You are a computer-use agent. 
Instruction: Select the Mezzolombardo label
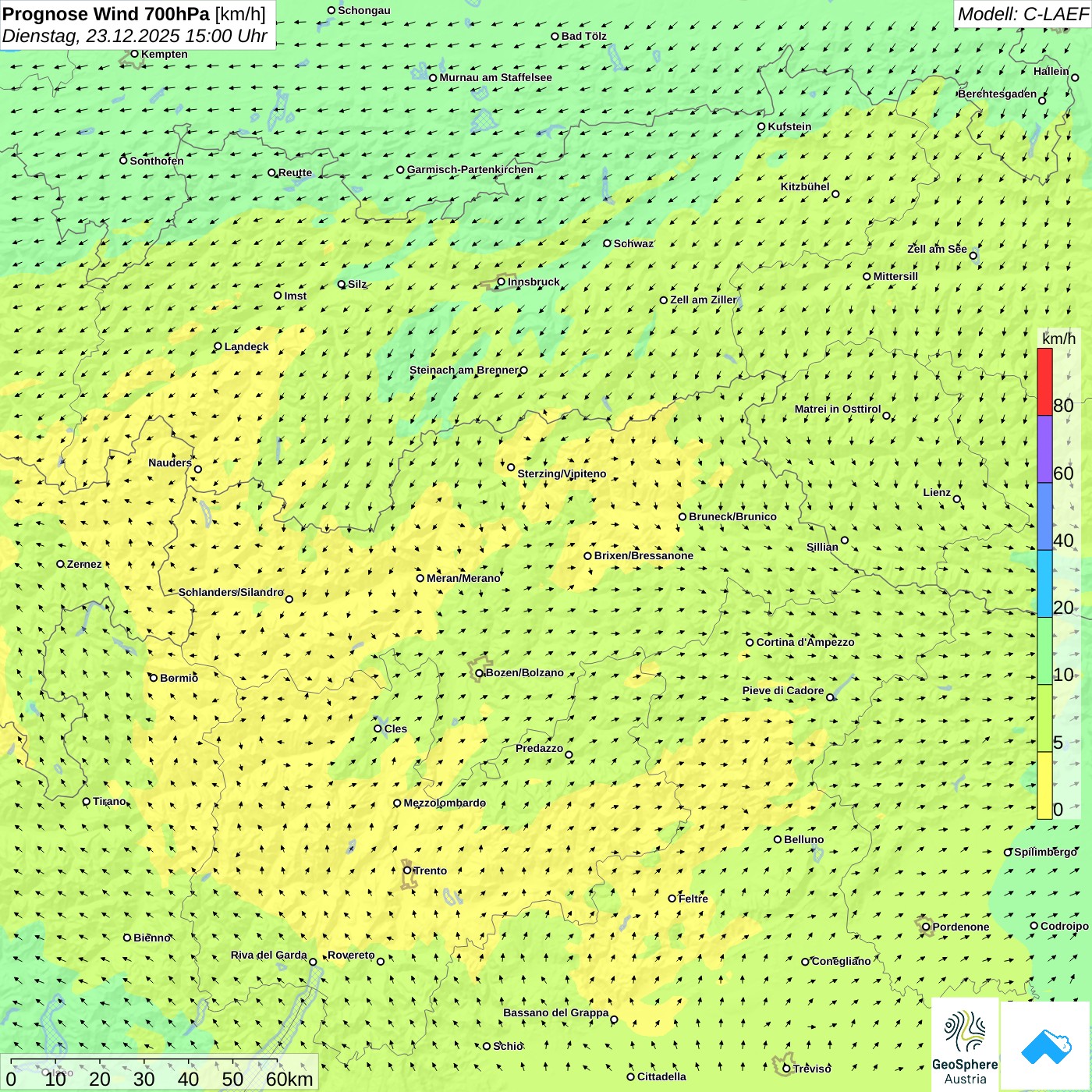[445, 803]
